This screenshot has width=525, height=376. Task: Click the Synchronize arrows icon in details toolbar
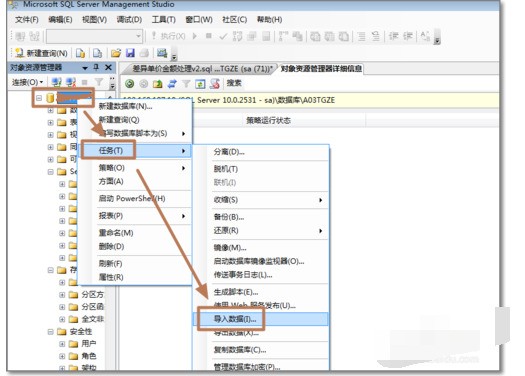[x=172, y=84]
